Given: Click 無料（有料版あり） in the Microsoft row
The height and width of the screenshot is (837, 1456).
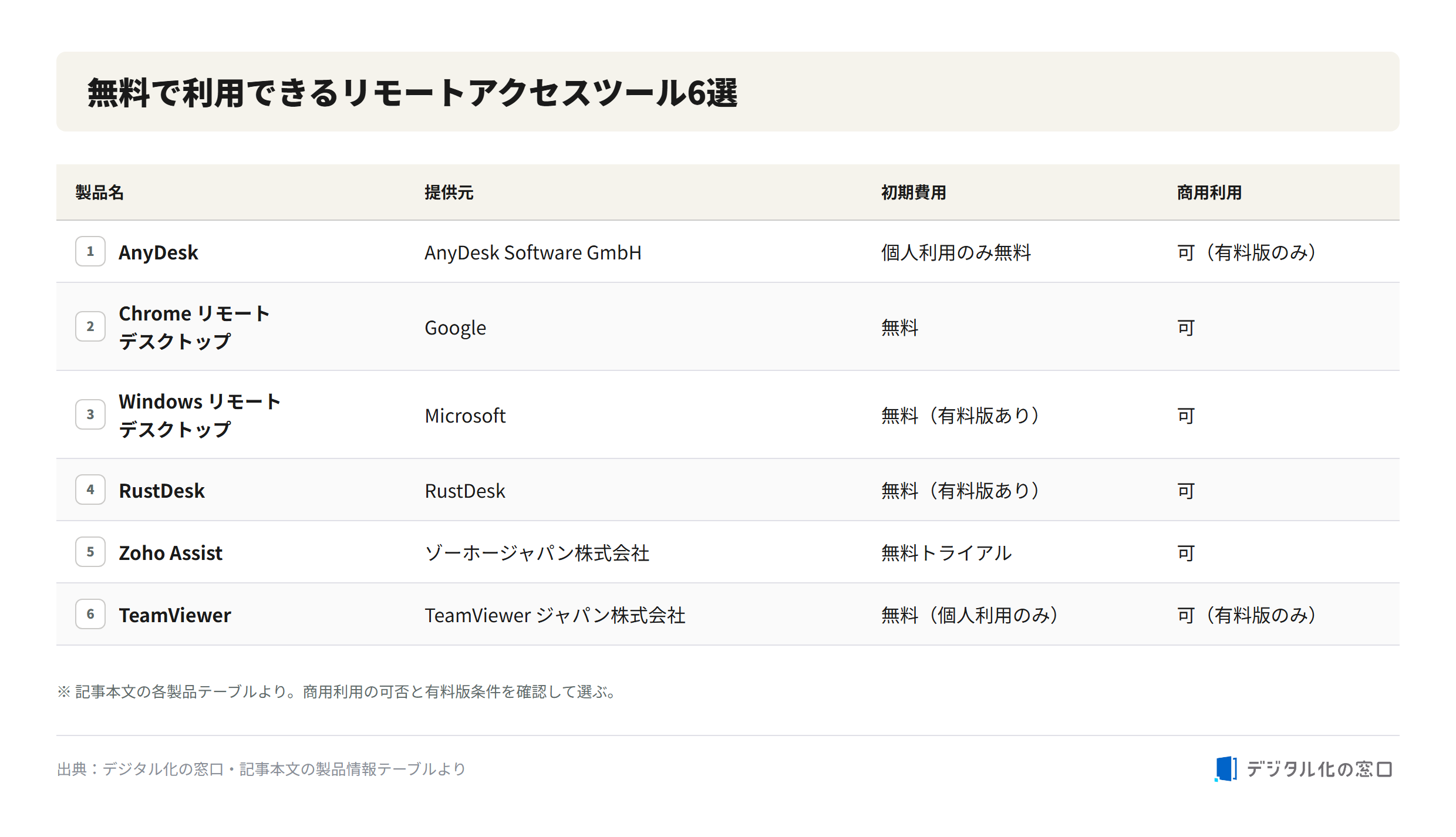Looking at the screenshot, I should [961, 416].
